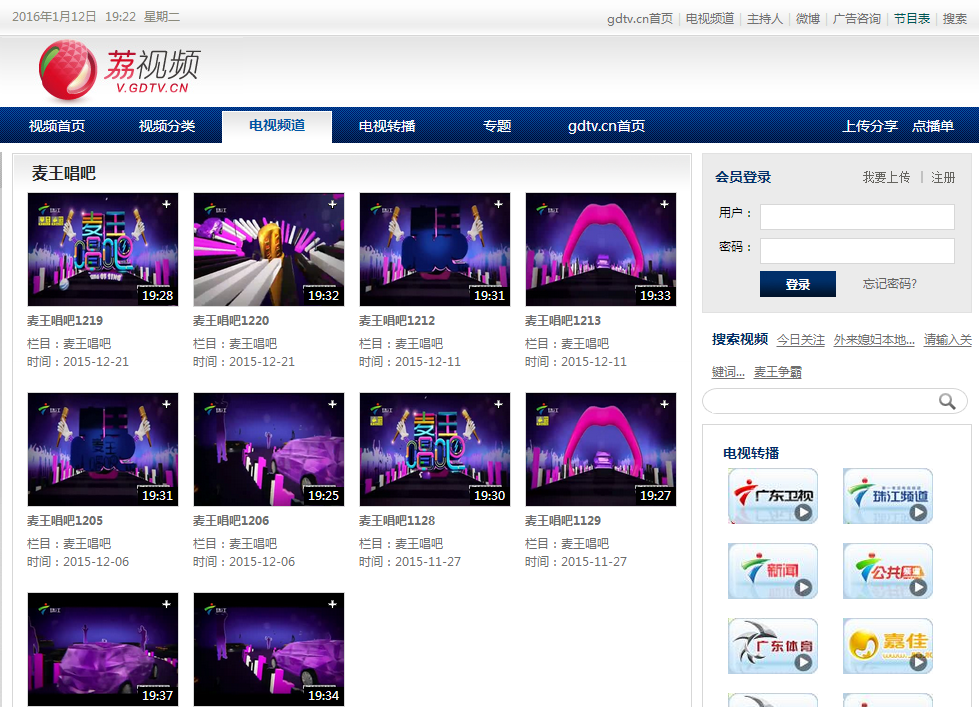Screen dimensions: 979x707
Task: Click the 外来媳妇本地... keyword link
Action: tap(874, 340)
